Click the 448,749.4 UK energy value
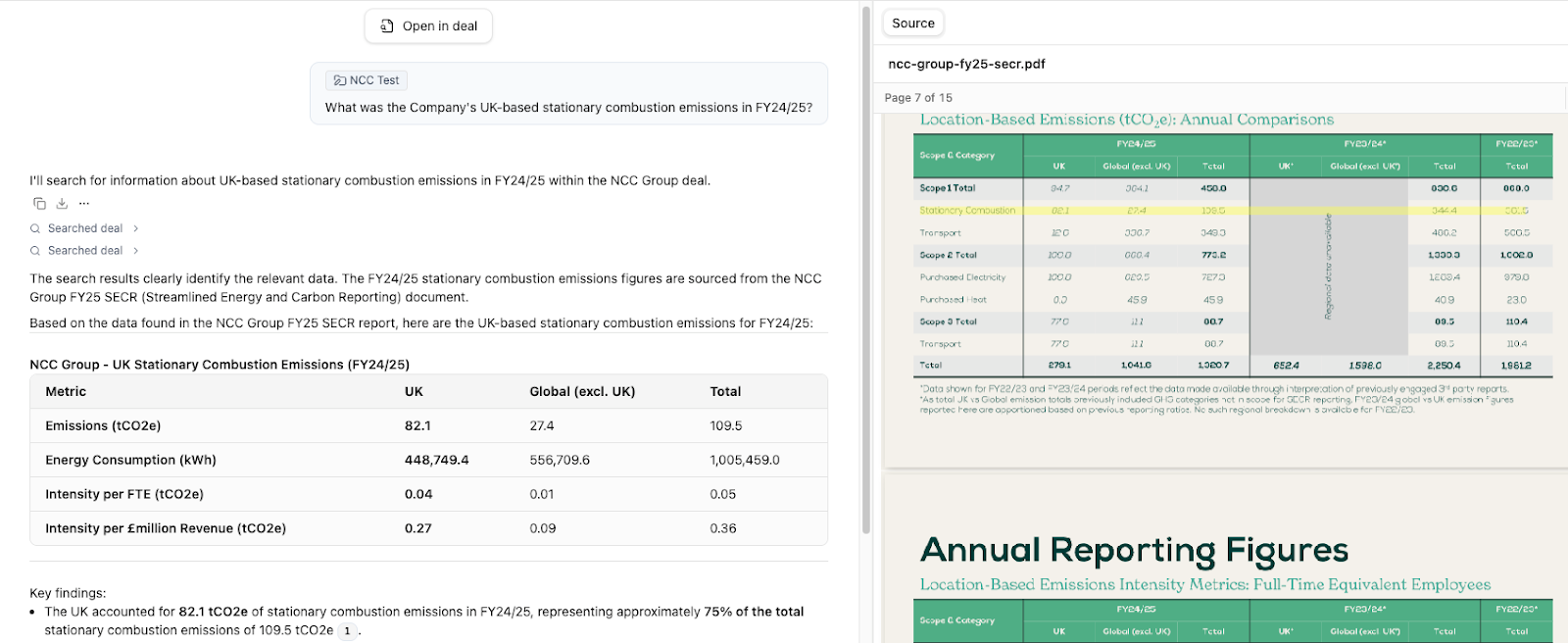The image size is (1568, 643). point(437,461)
